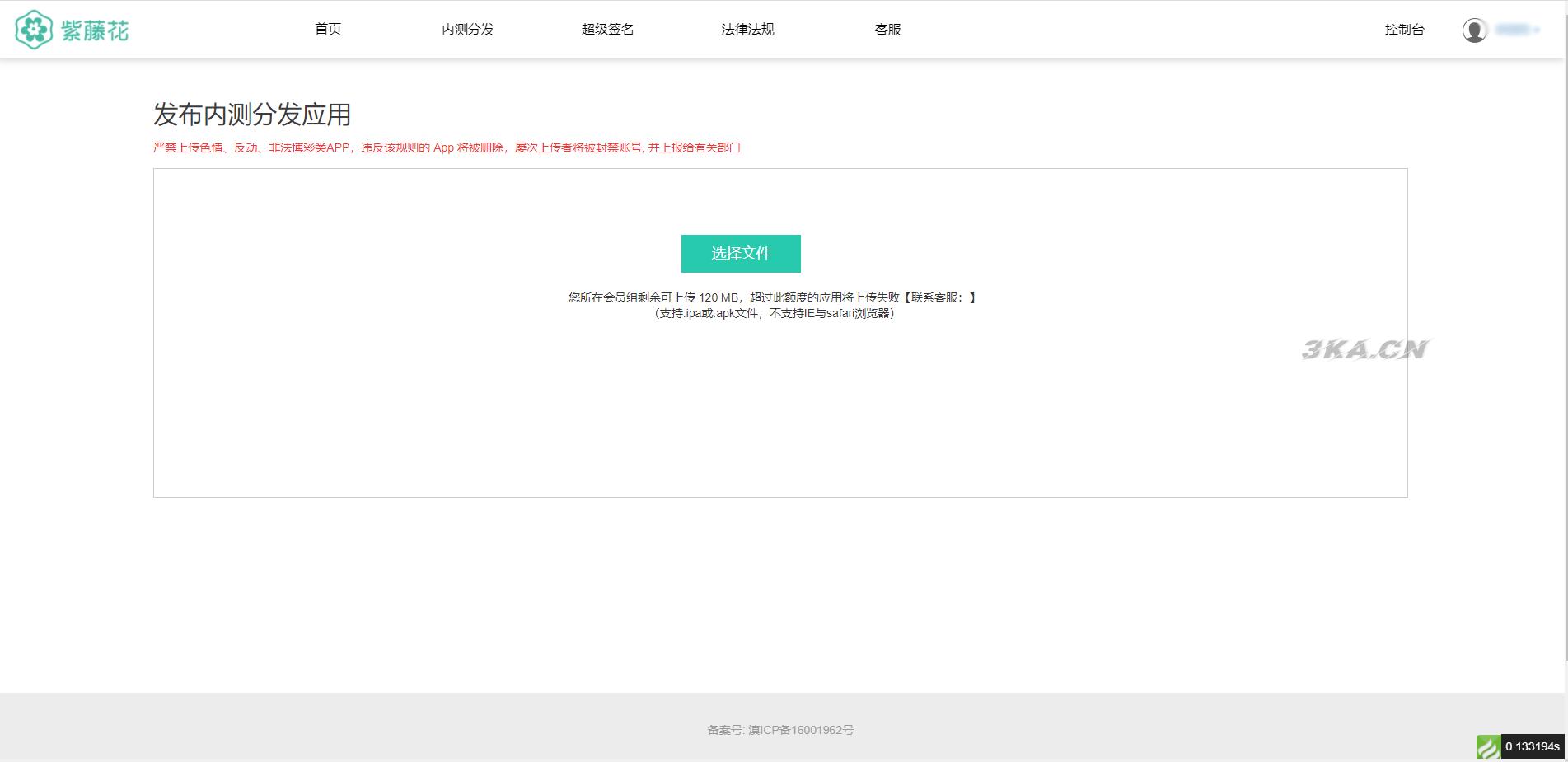Click the green page-timer leaf icon
Screen dimensions: 1568x762
1488,746
